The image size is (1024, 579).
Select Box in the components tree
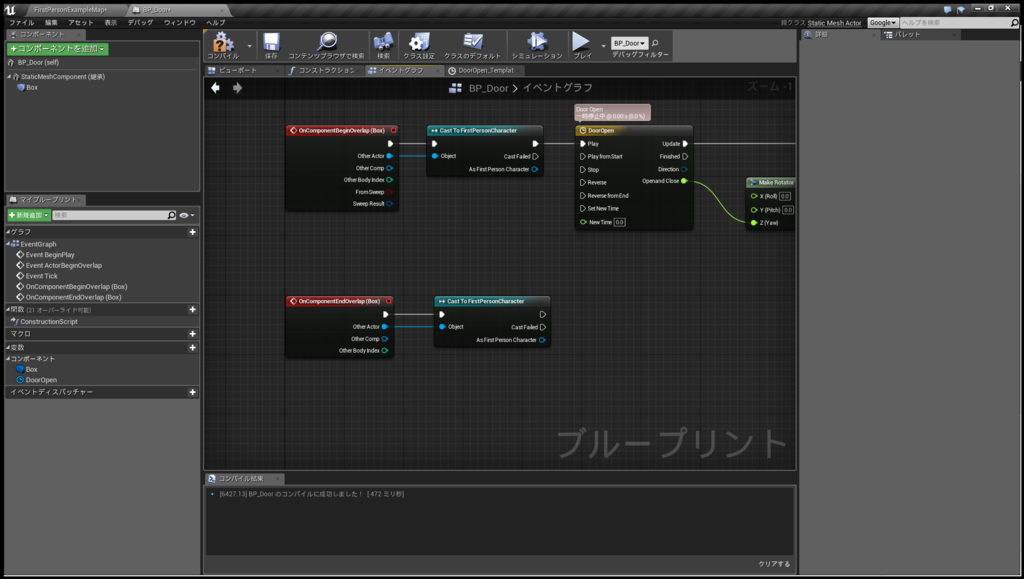click(31, 87)
